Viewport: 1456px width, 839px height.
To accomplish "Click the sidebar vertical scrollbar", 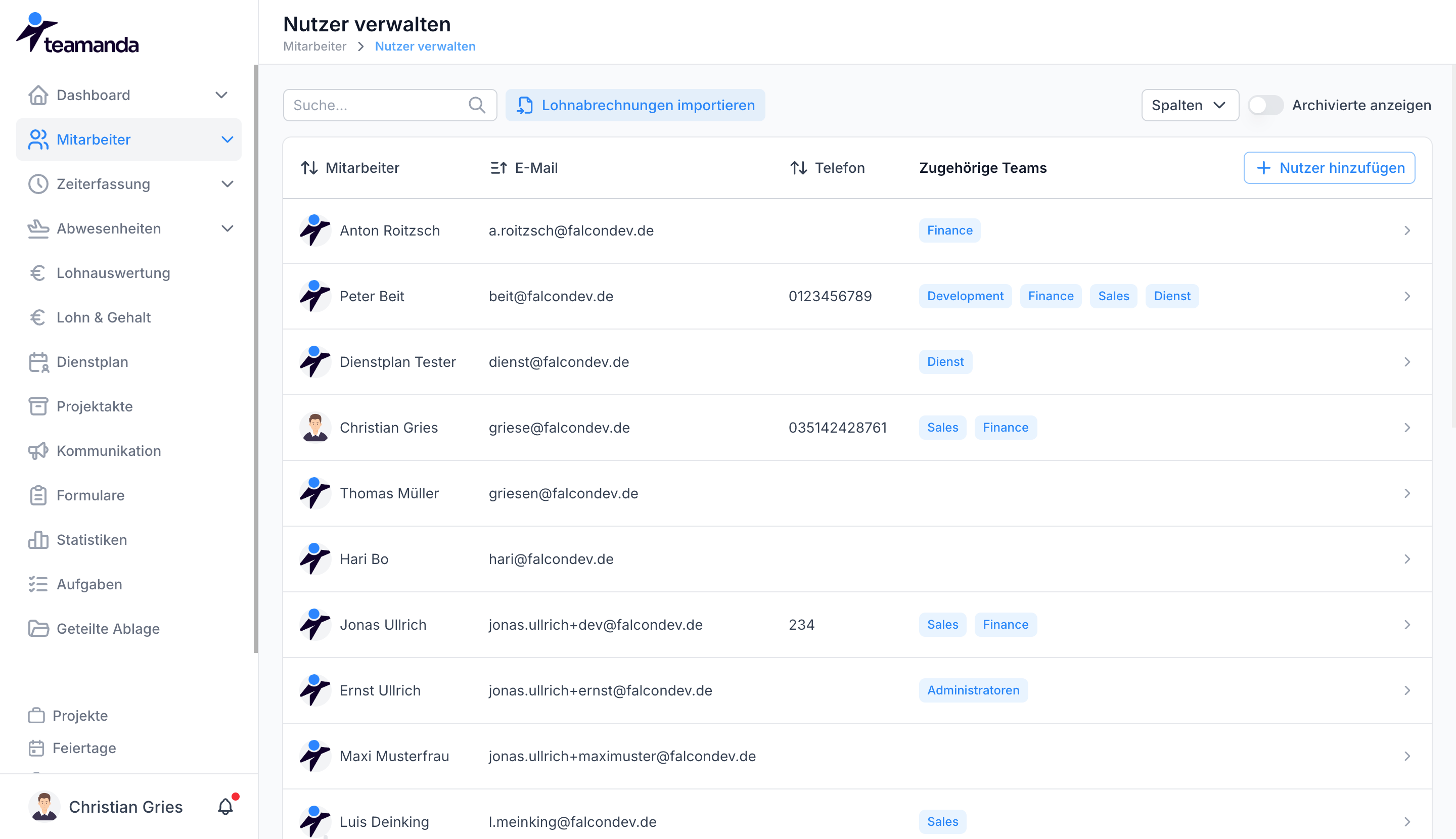I will (255, 357).
